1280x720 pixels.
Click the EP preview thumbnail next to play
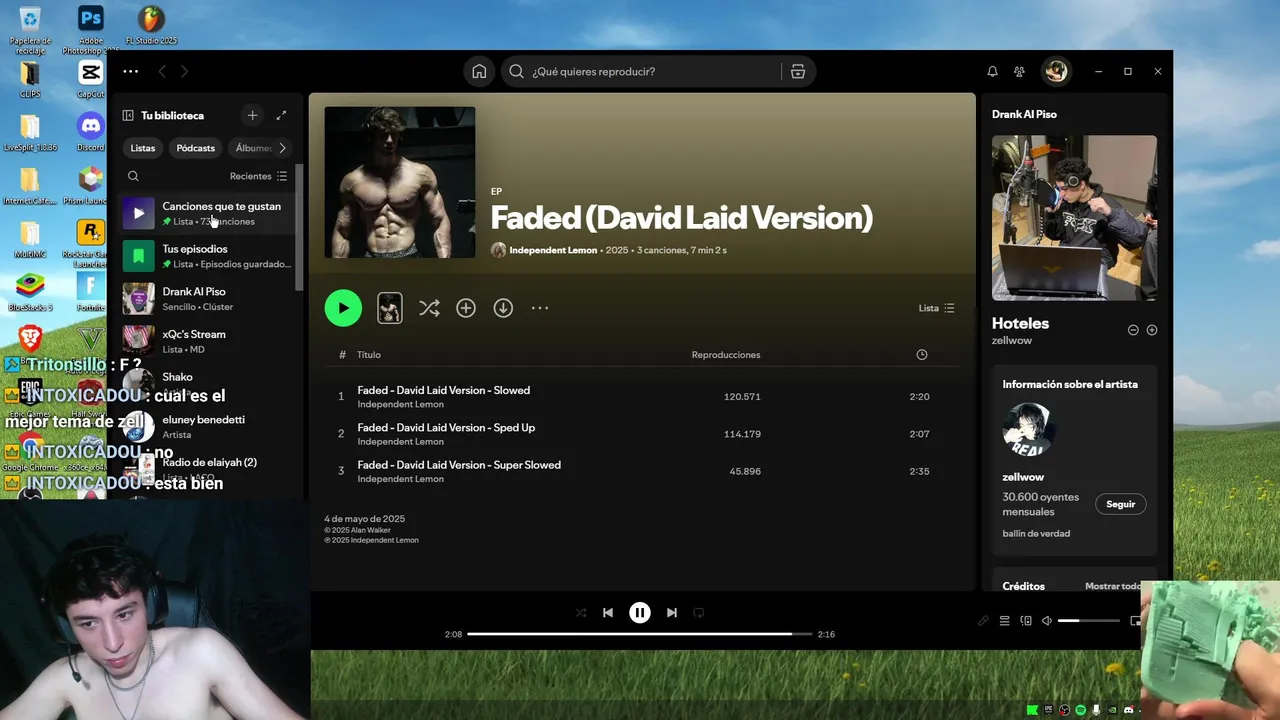tap(390, 308)
